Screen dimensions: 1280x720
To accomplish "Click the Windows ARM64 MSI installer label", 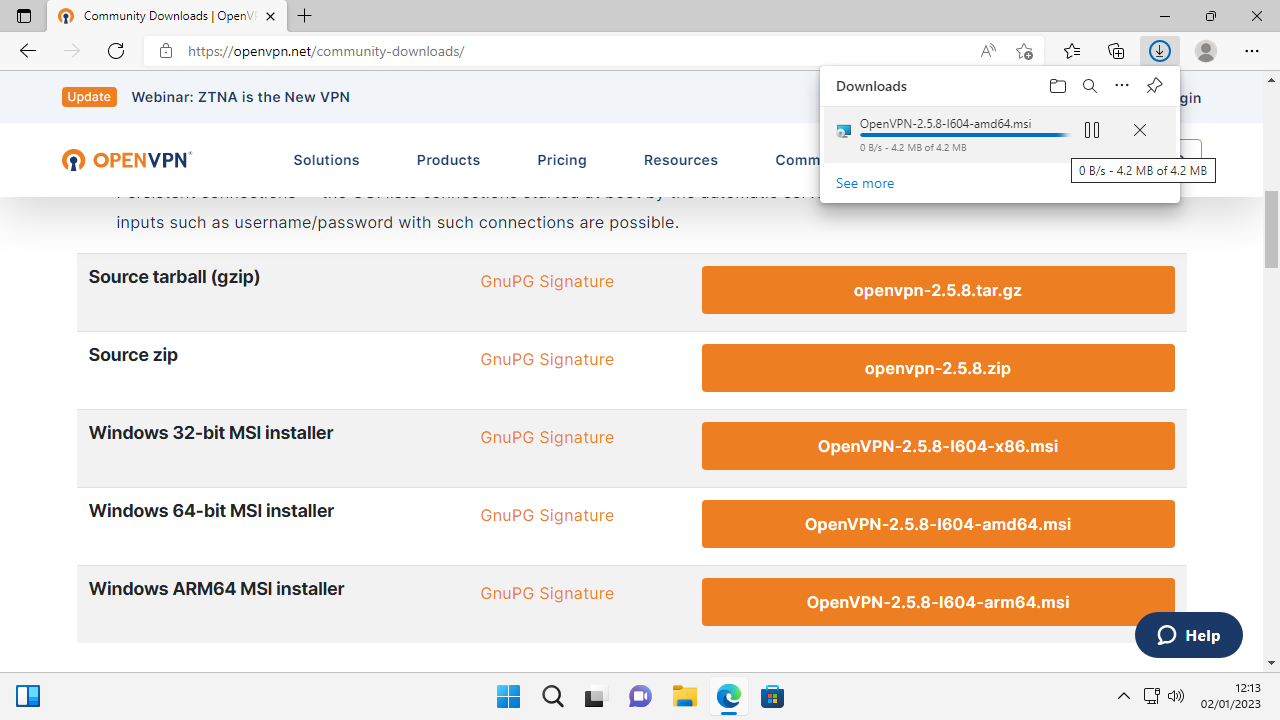I will tap(216, 589).
